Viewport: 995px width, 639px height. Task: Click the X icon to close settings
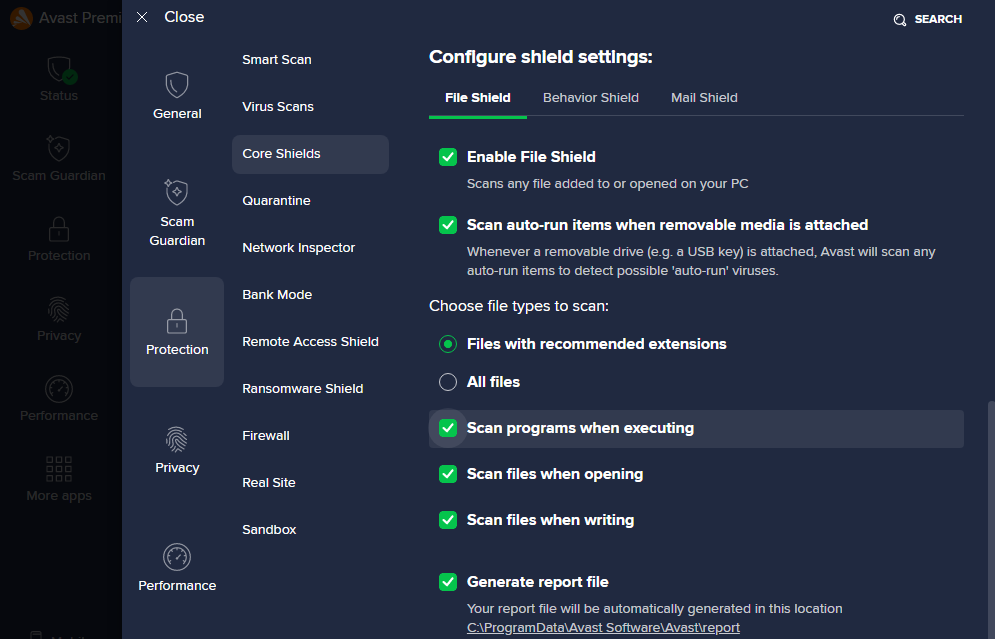142,17
